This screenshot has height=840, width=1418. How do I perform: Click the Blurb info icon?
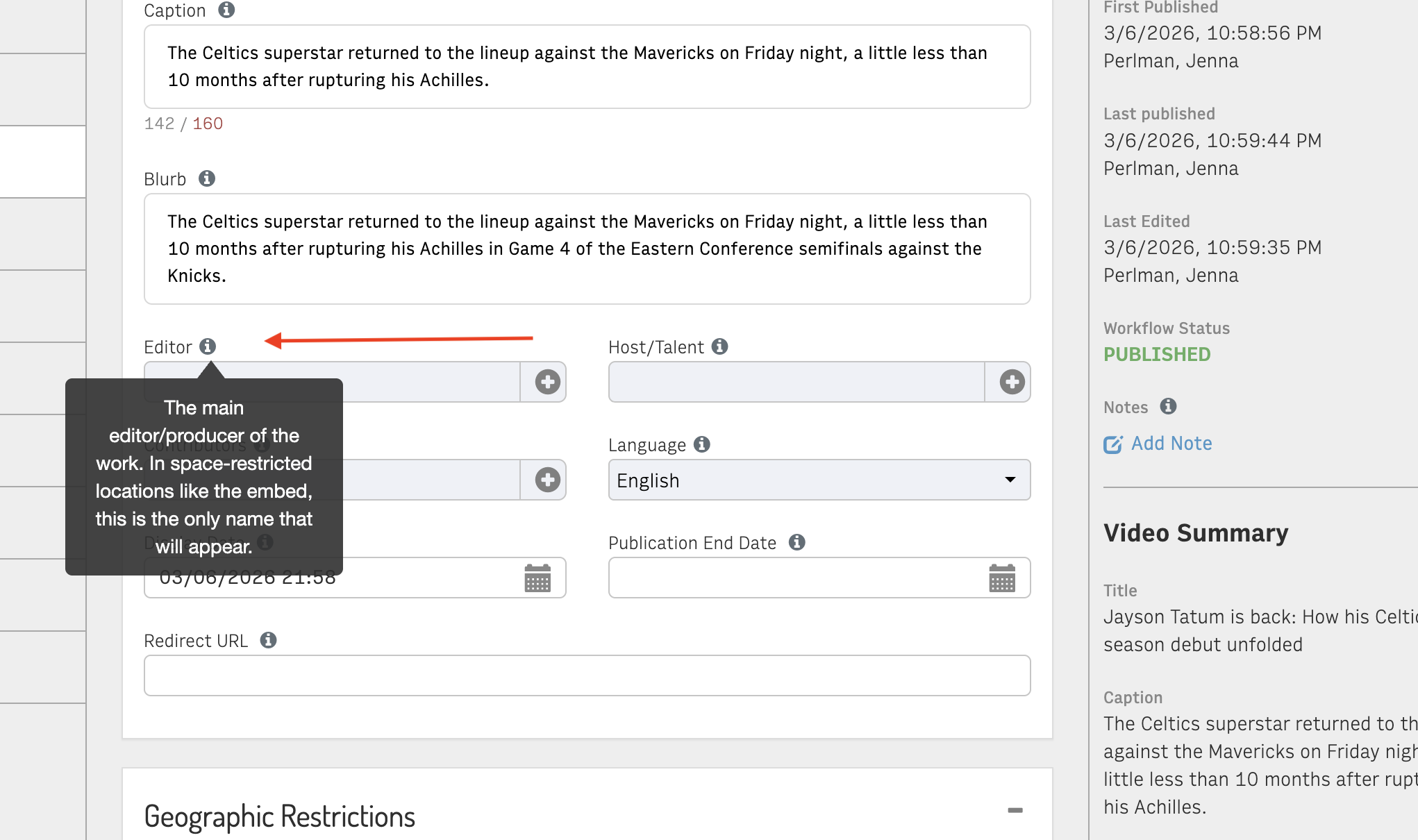207,178
